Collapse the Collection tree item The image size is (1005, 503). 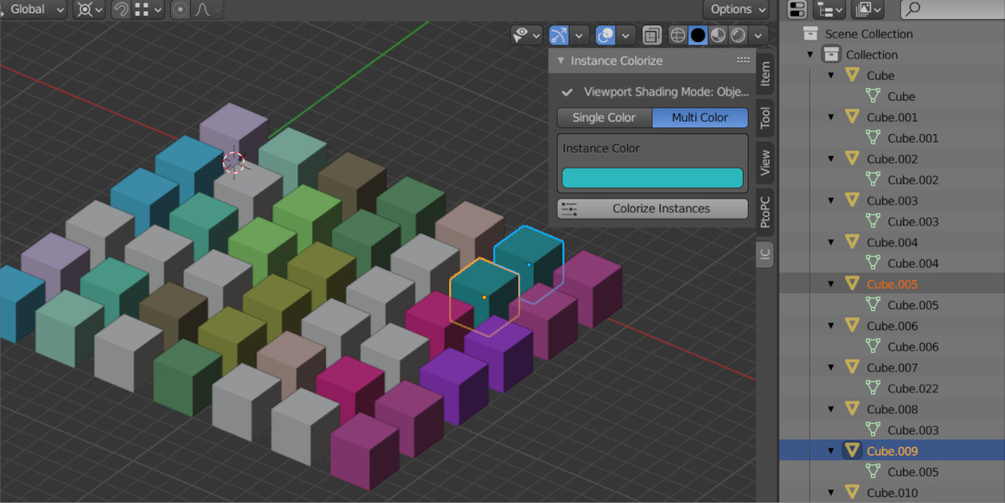(811, 55)
